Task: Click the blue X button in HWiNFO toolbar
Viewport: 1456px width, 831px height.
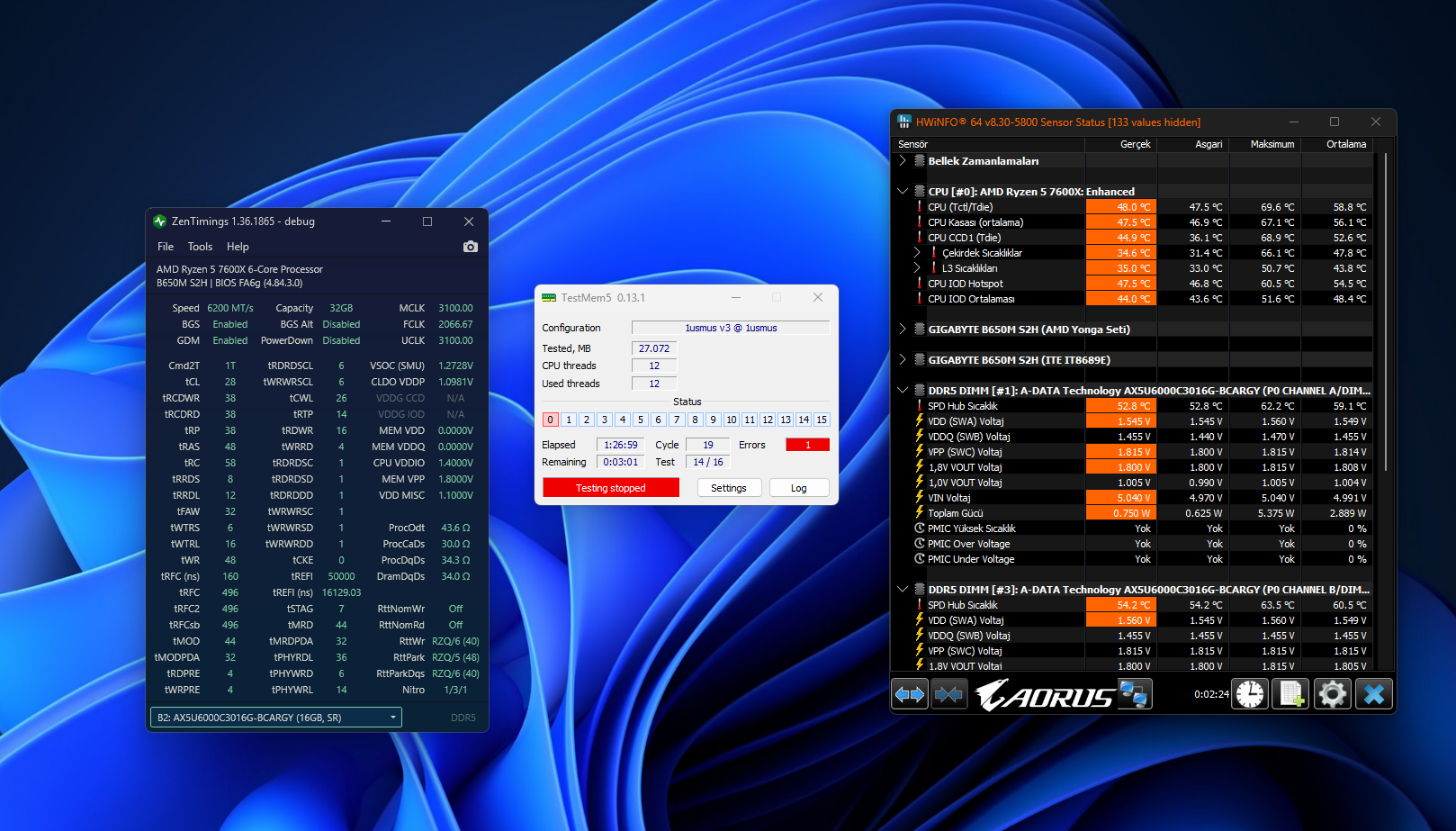Action: (x=1374, y=694)
